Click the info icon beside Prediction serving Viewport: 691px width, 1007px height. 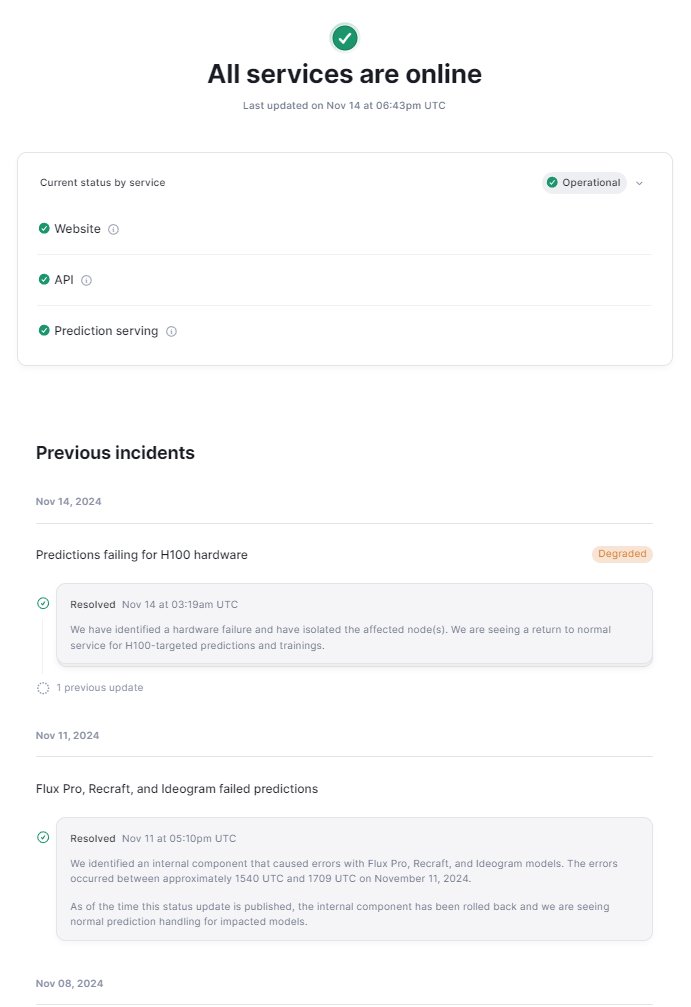(171, 331)
